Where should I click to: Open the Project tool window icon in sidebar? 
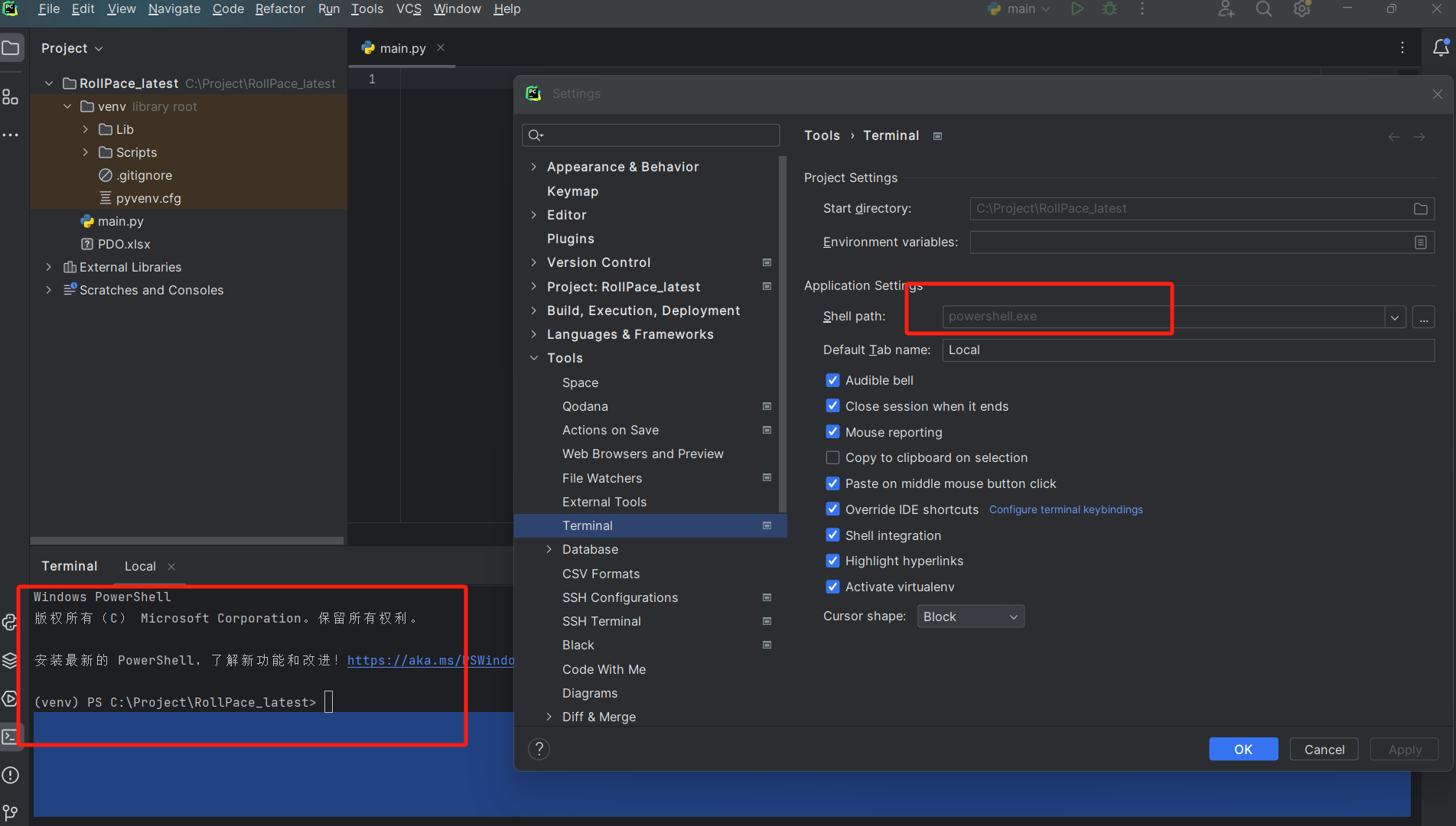11,47
